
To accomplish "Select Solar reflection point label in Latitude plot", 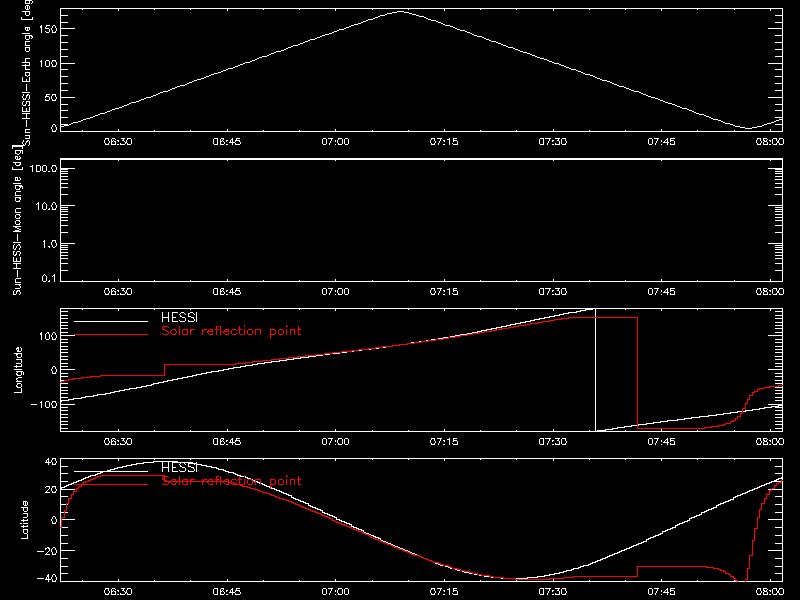I will (231, 481).
